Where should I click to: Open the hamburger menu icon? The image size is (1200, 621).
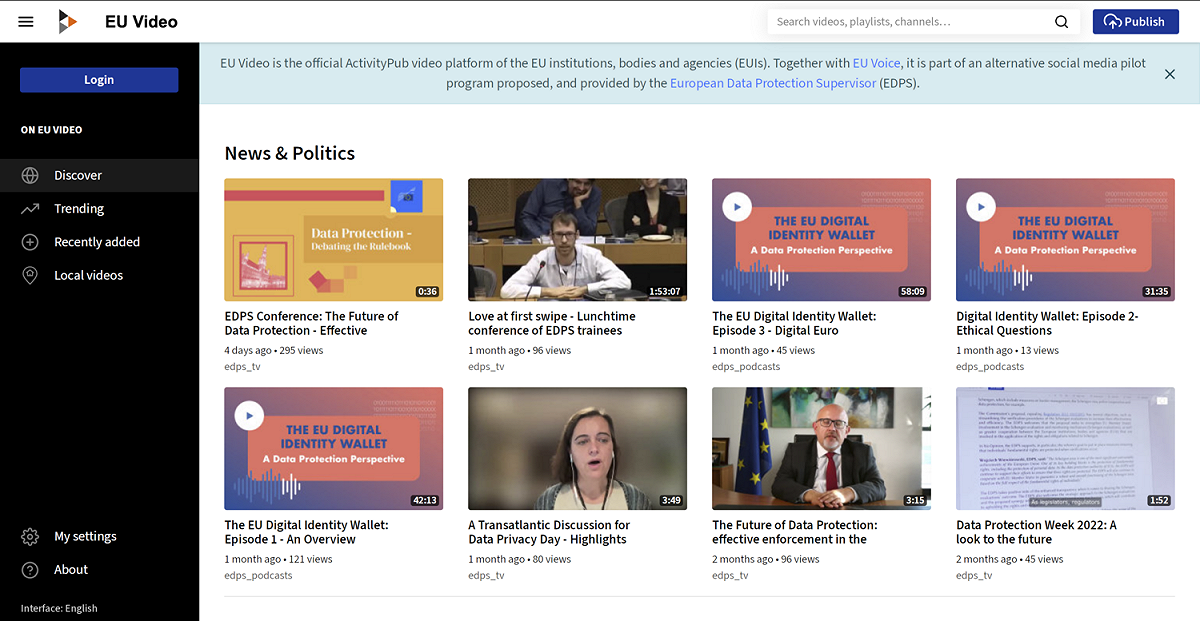(x=26, y=22)
